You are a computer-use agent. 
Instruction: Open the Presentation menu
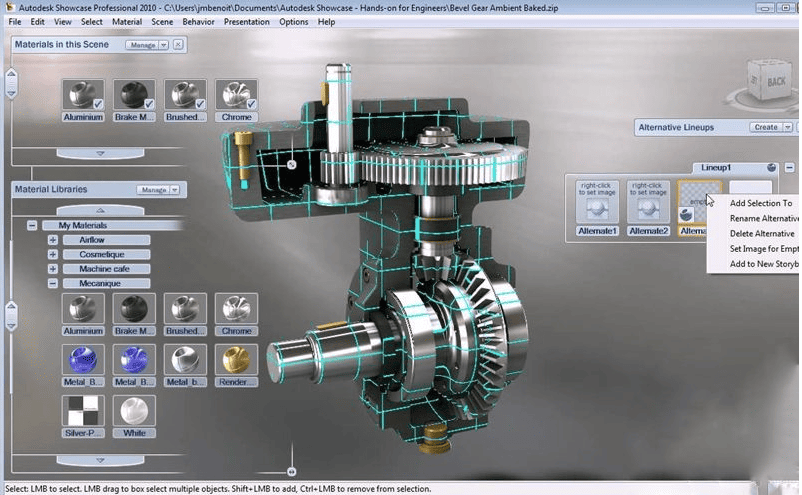click(247, 22)
